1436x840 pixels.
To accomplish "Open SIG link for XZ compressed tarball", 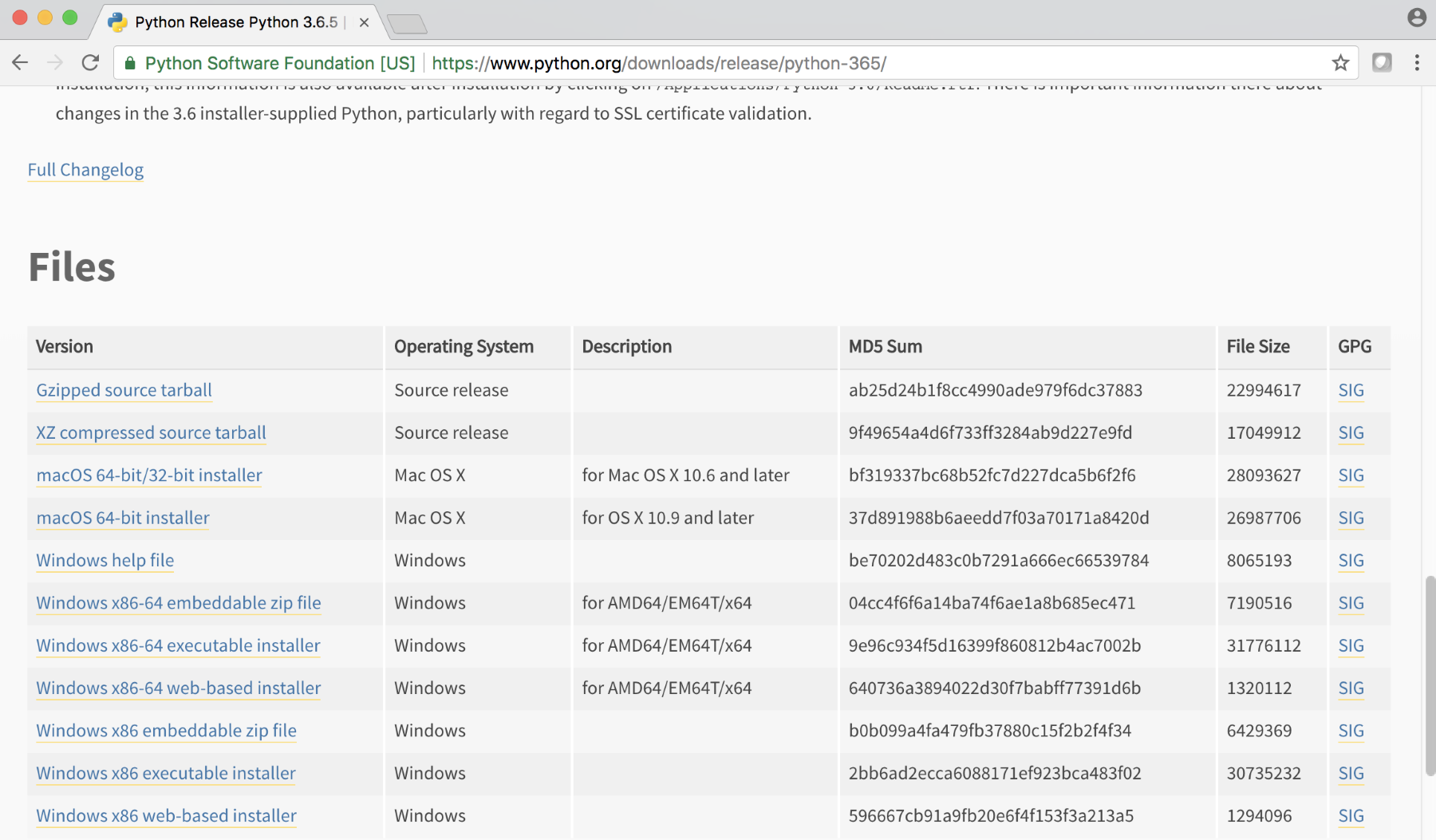I will pos(1351,432).
